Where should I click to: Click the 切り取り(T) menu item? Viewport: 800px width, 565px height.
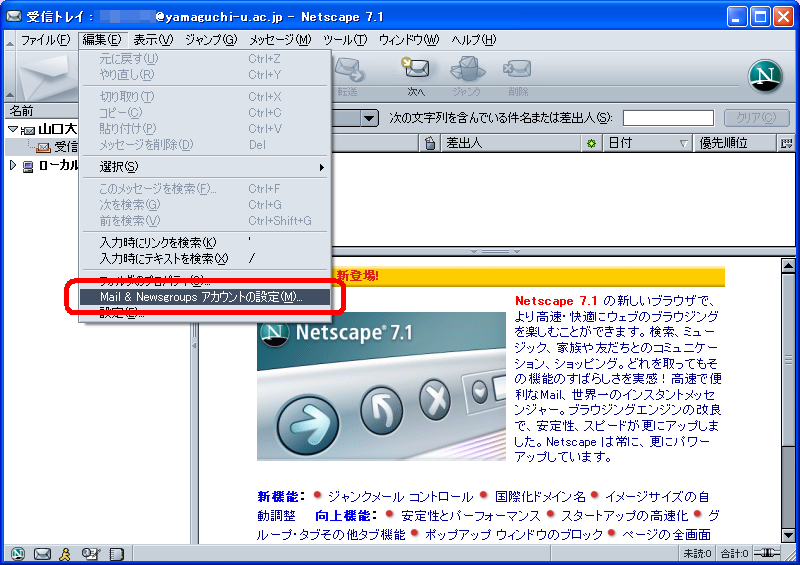click(x=205, y=96)
